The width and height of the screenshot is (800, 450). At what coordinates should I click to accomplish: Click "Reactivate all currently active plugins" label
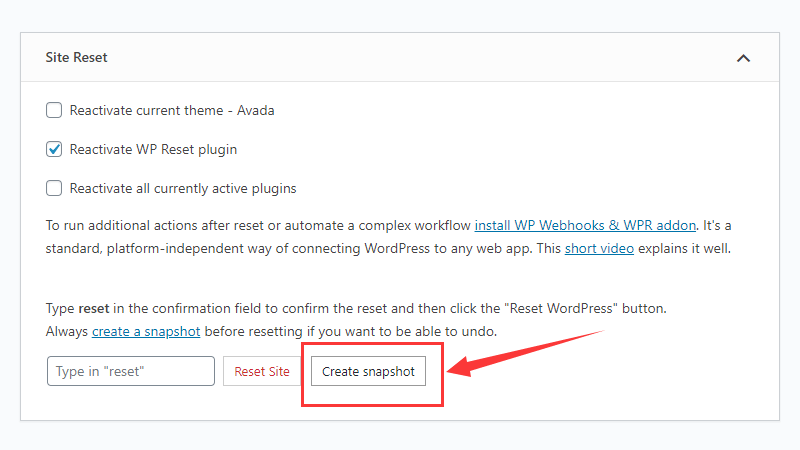[182, 188]
